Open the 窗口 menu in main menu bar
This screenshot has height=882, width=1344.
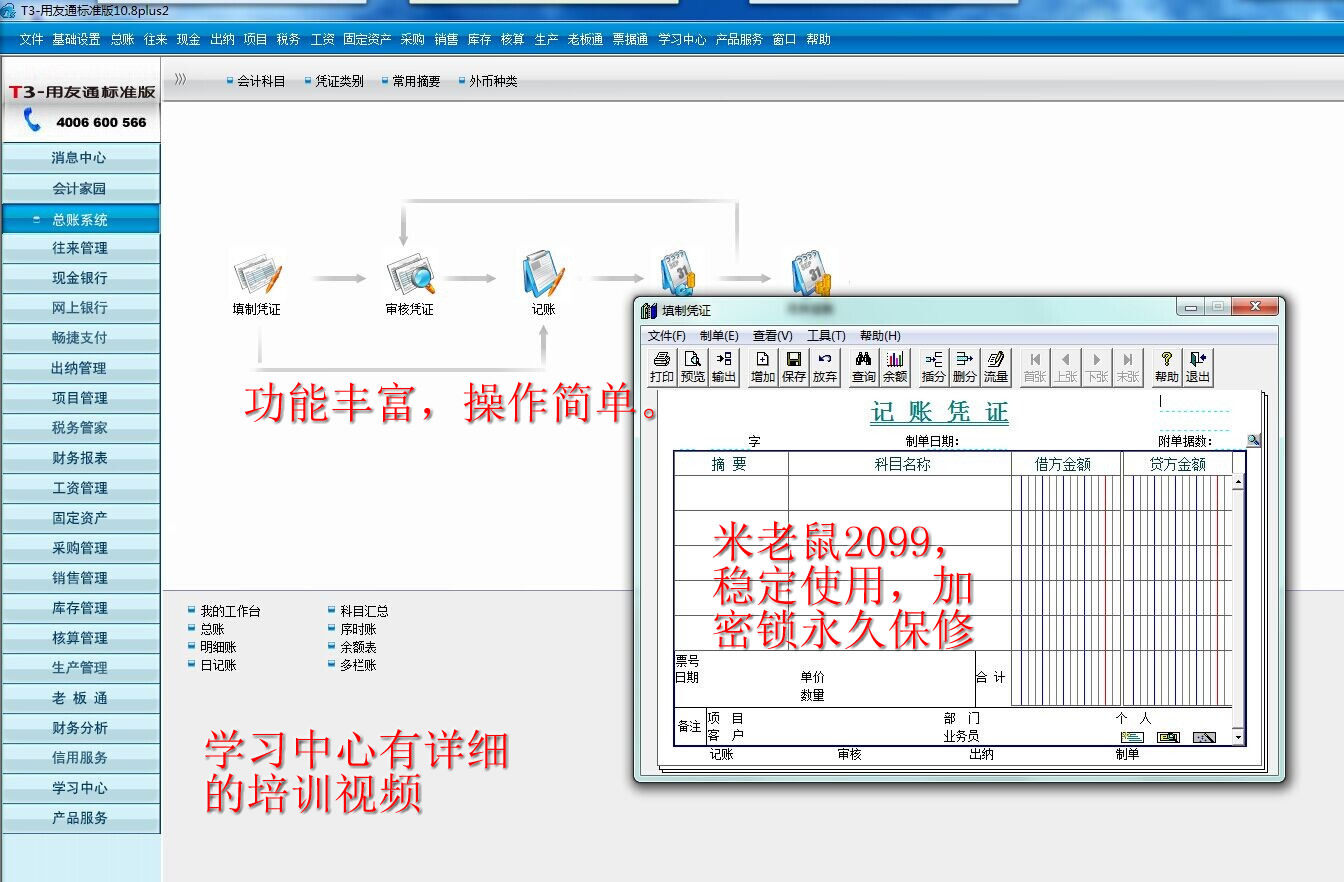[x=784, y=40]
